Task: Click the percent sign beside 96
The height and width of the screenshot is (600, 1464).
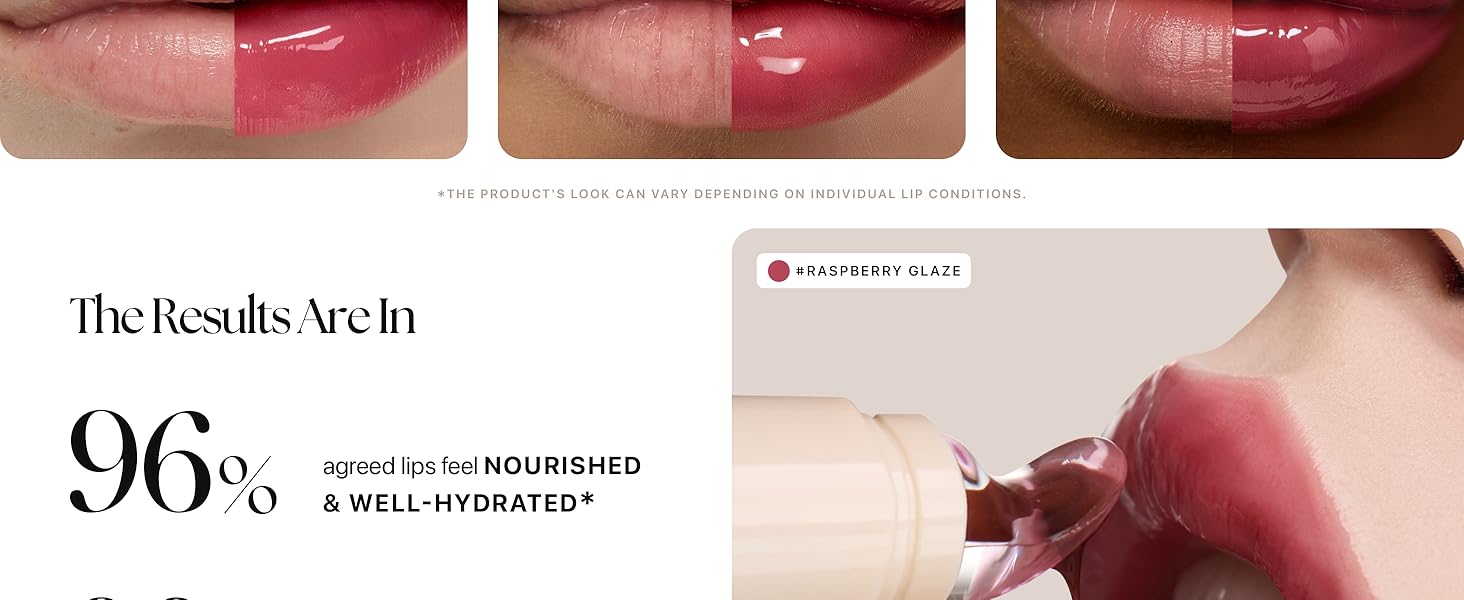Action: (x=249, y=485)
